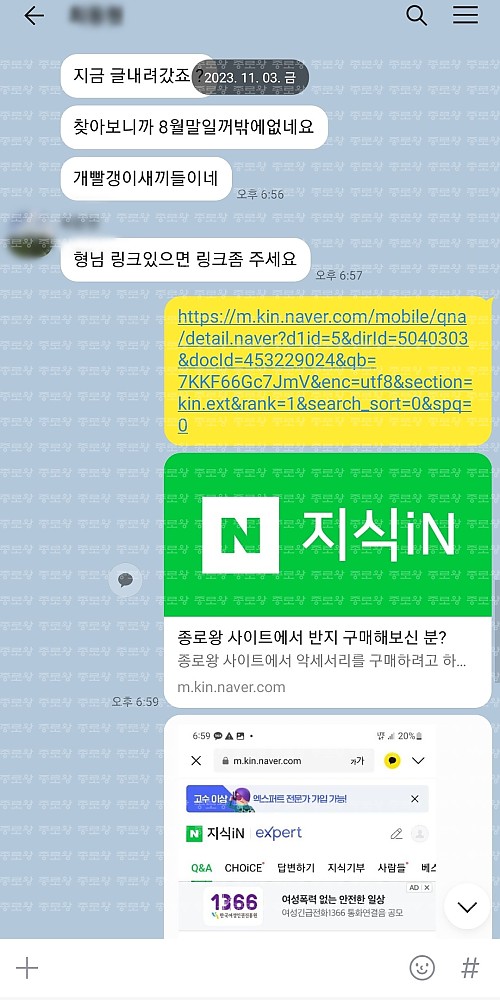Tap the 2023. 11. 03. date badge
Image resolution: width=500 pixels, height=1000 pixels.
click(x=251, y=77)
